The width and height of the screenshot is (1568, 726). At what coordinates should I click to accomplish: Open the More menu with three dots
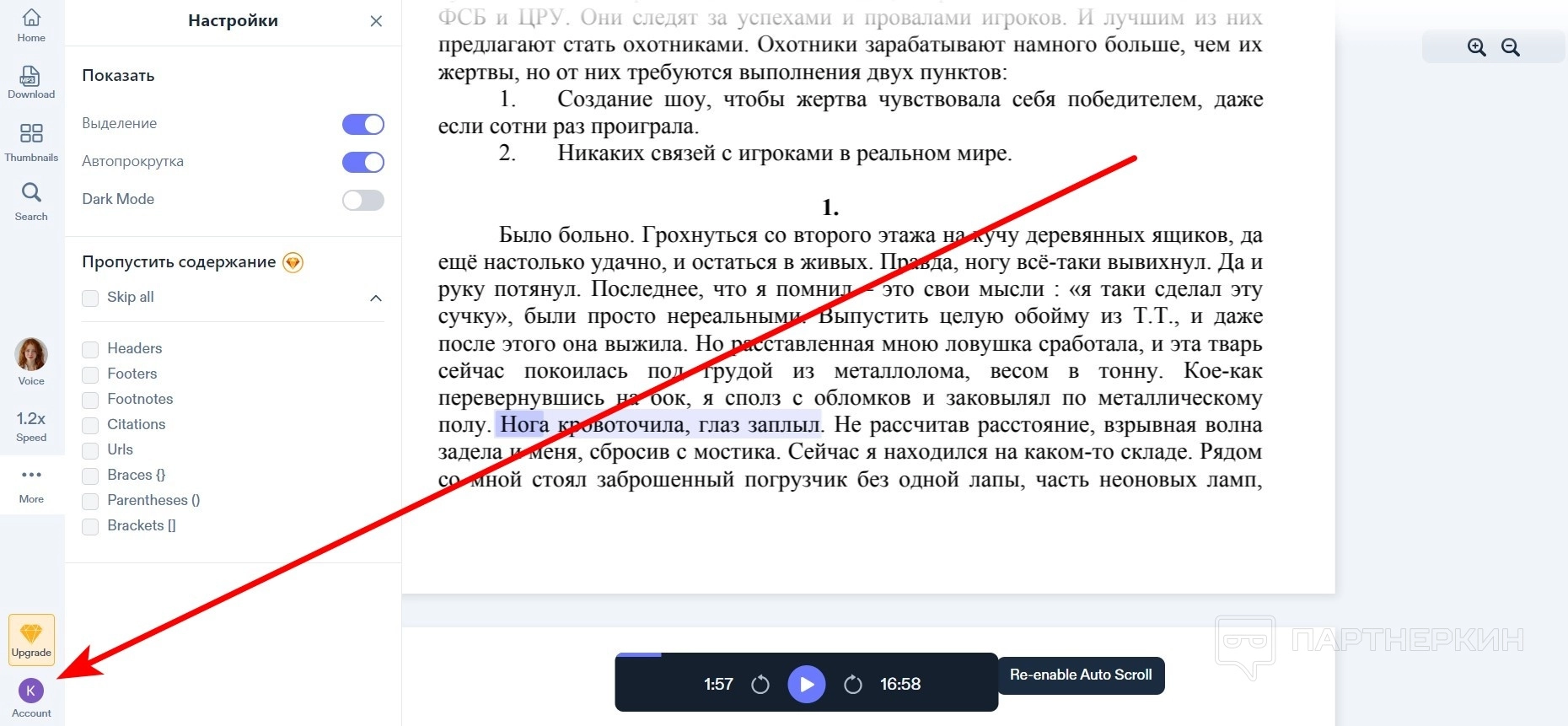31,485
